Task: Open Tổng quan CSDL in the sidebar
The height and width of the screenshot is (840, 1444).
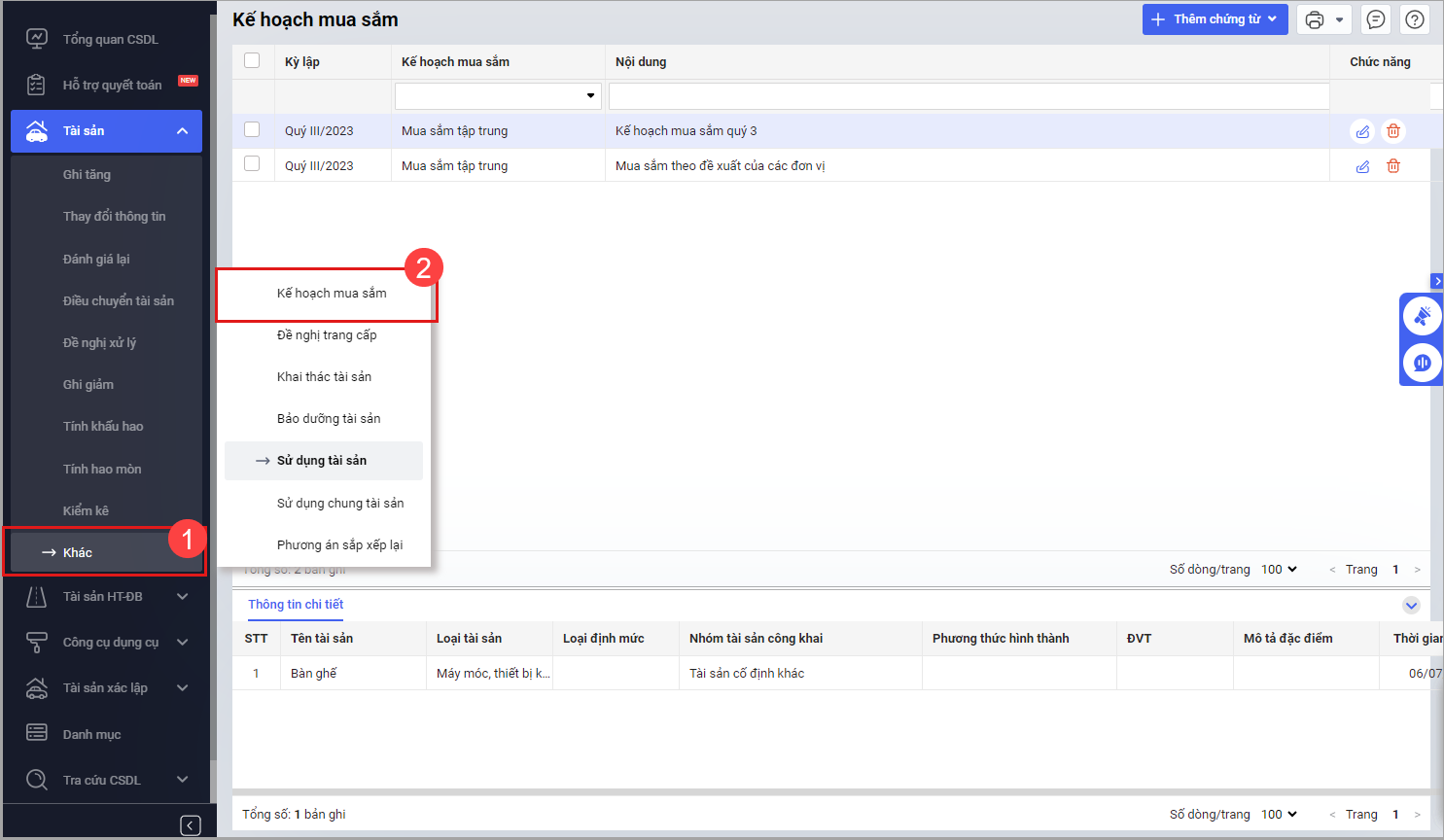Action: (x=110, y=40)
